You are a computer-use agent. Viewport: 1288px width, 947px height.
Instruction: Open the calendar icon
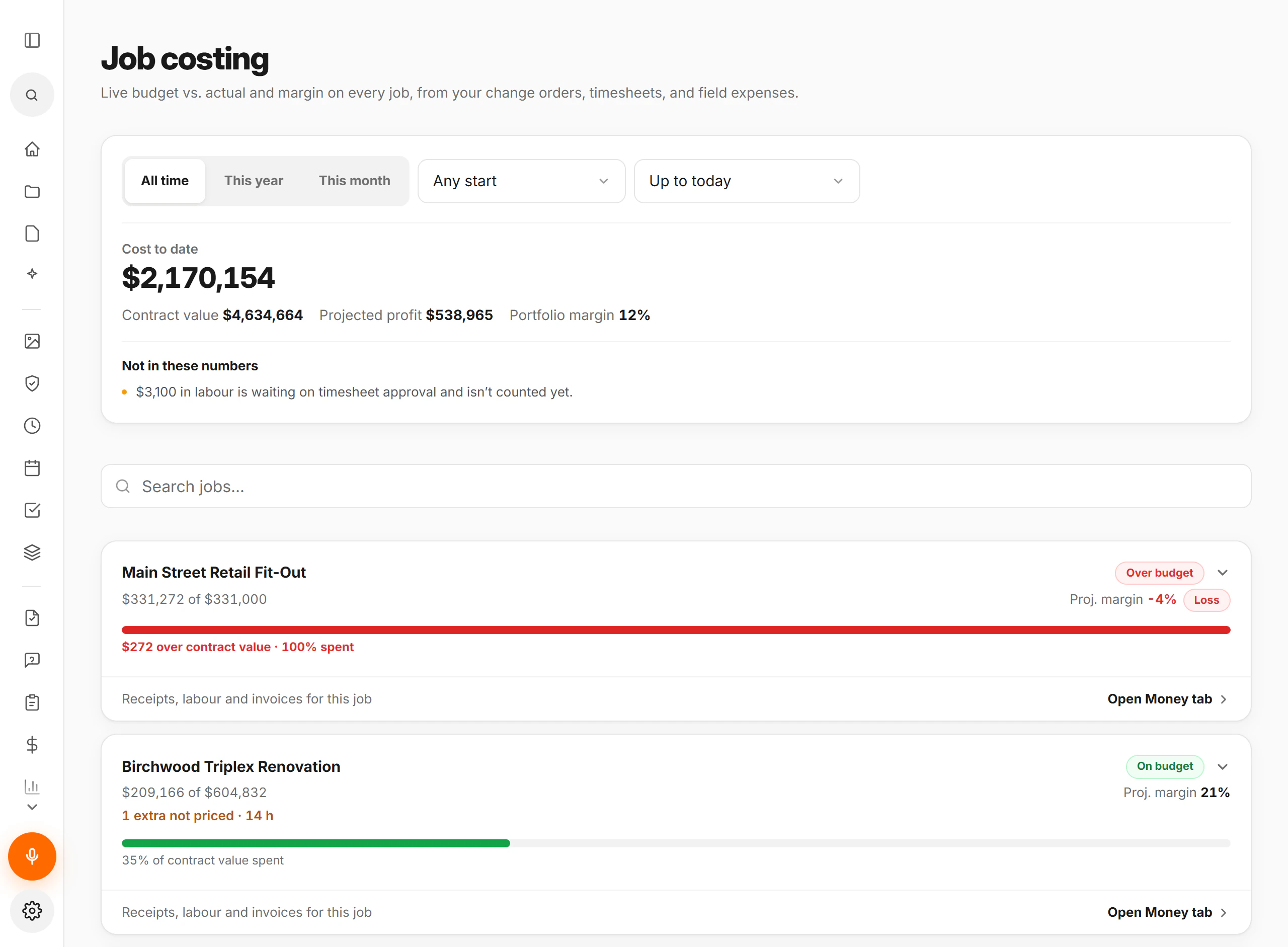click(x=32, y=468)
